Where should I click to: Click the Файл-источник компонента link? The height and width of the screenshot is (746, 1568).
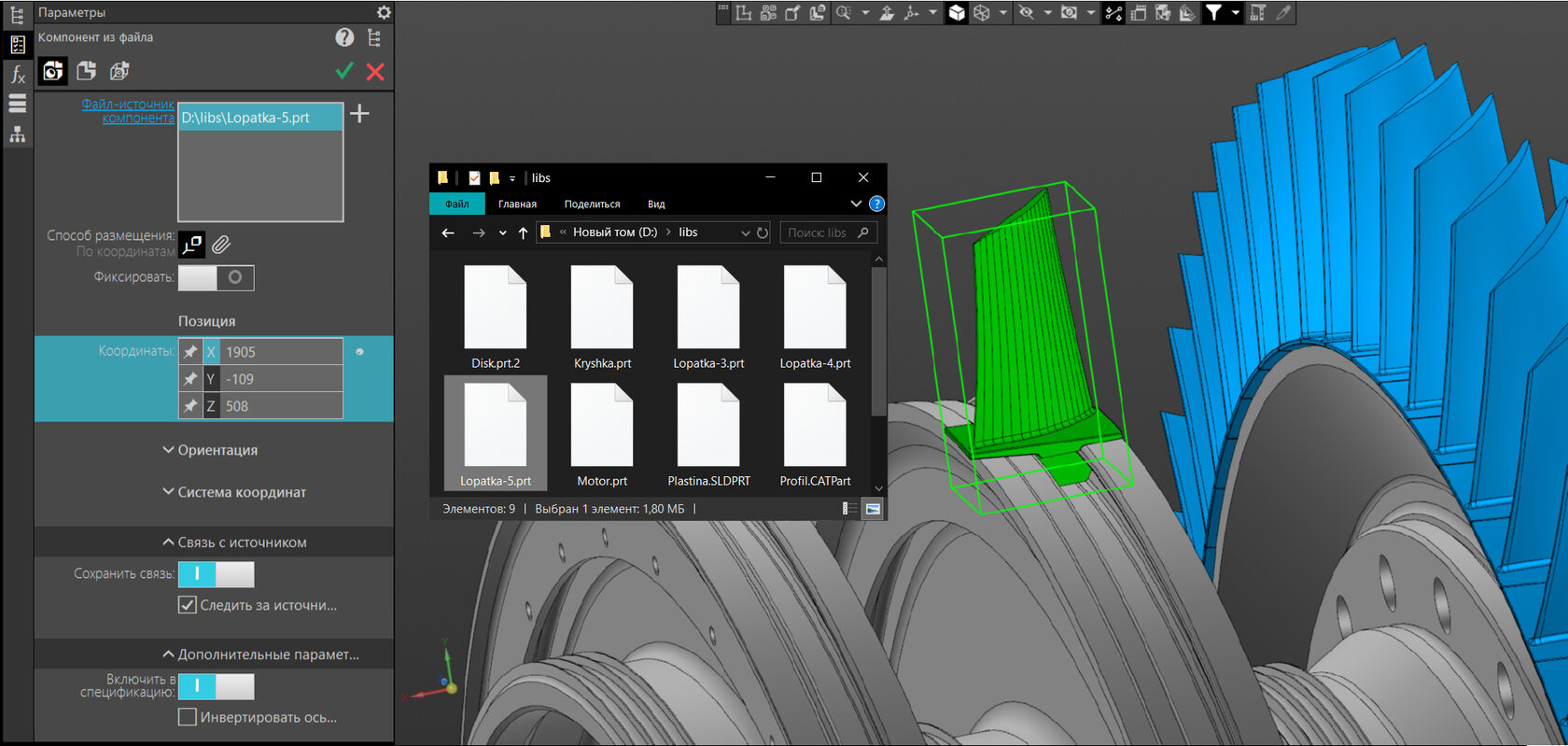(x=128, y=111)
